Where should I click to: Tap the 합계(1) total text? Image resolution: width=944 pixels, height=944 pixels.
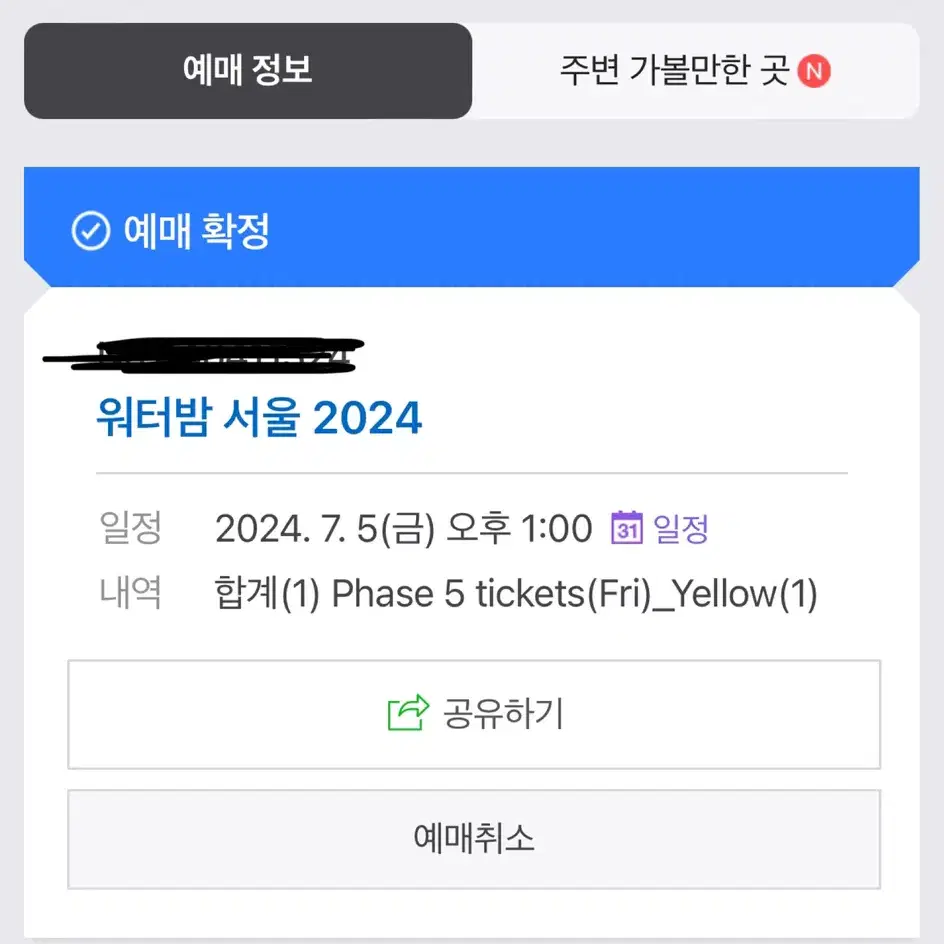coord(267,594)
